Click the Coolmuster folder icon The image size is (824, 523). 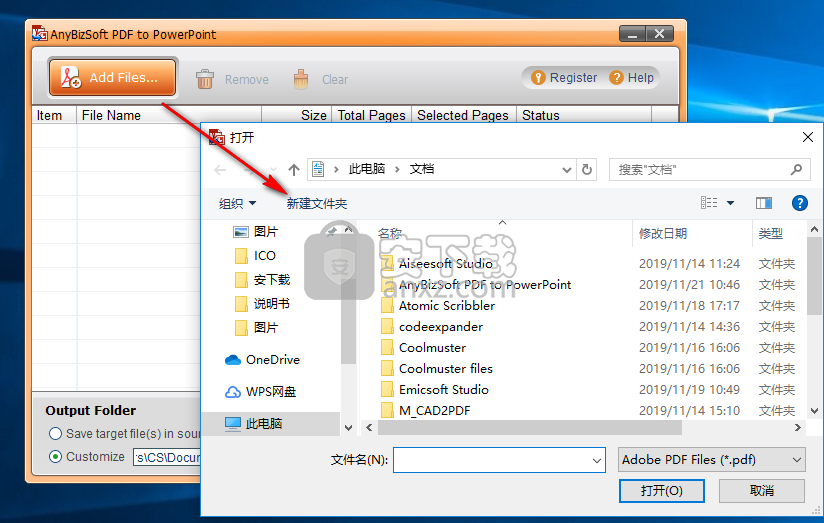point(387,348)
